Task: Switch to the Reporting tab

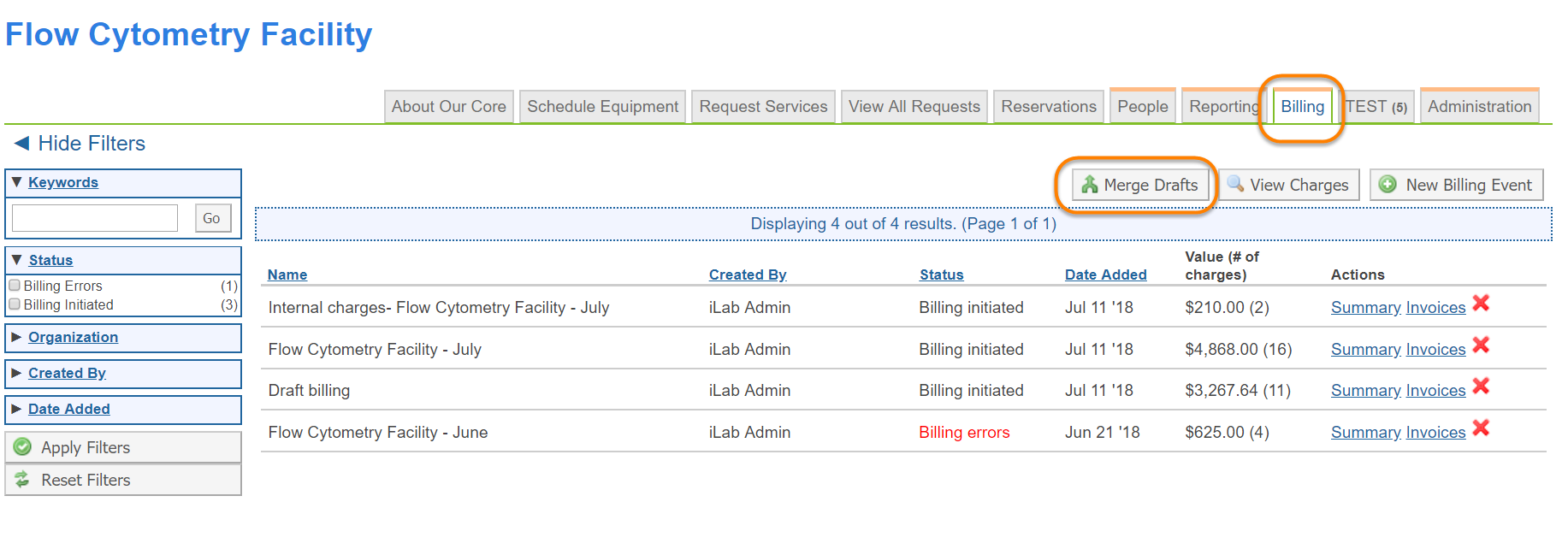Action: click(1223, 107)
